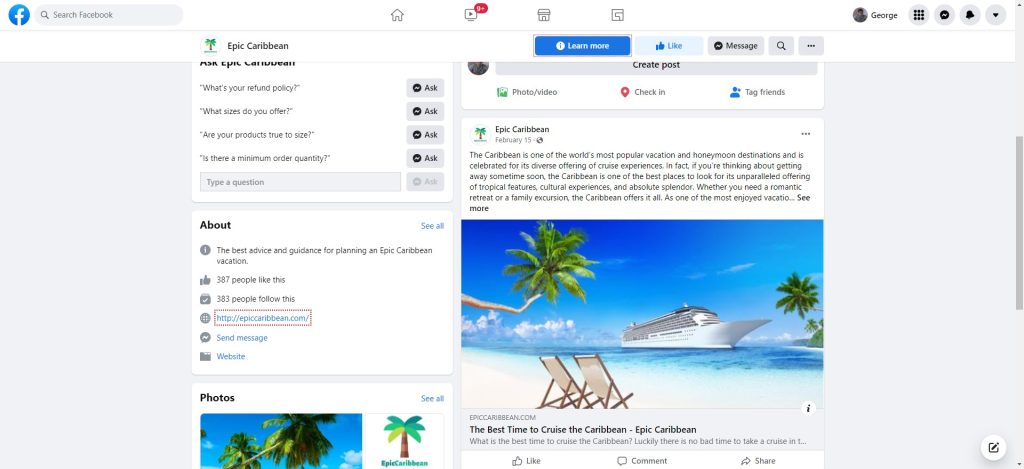1024x469 pixels.
Task: Open the Messenger icon in top bar
Action: click(944, 15)
